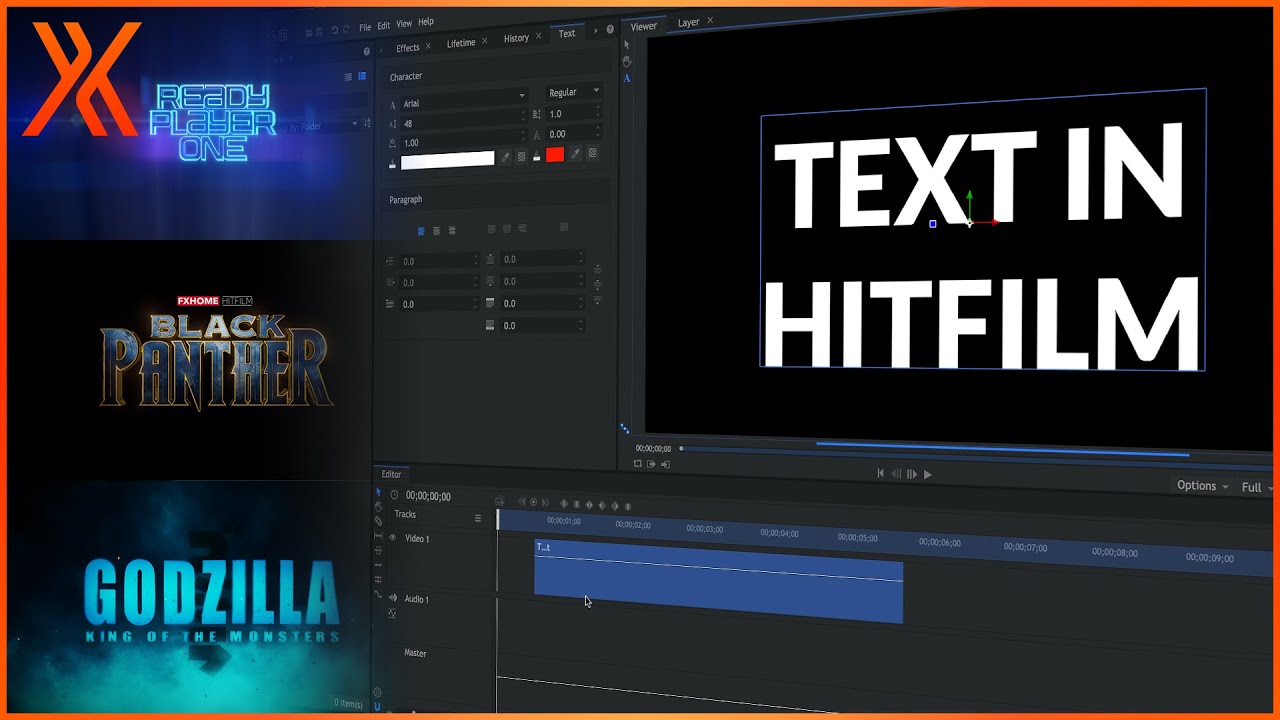Switch to the Effects tab
The width and height of the screenshot is (1280, 720).
tap(408, 48)
